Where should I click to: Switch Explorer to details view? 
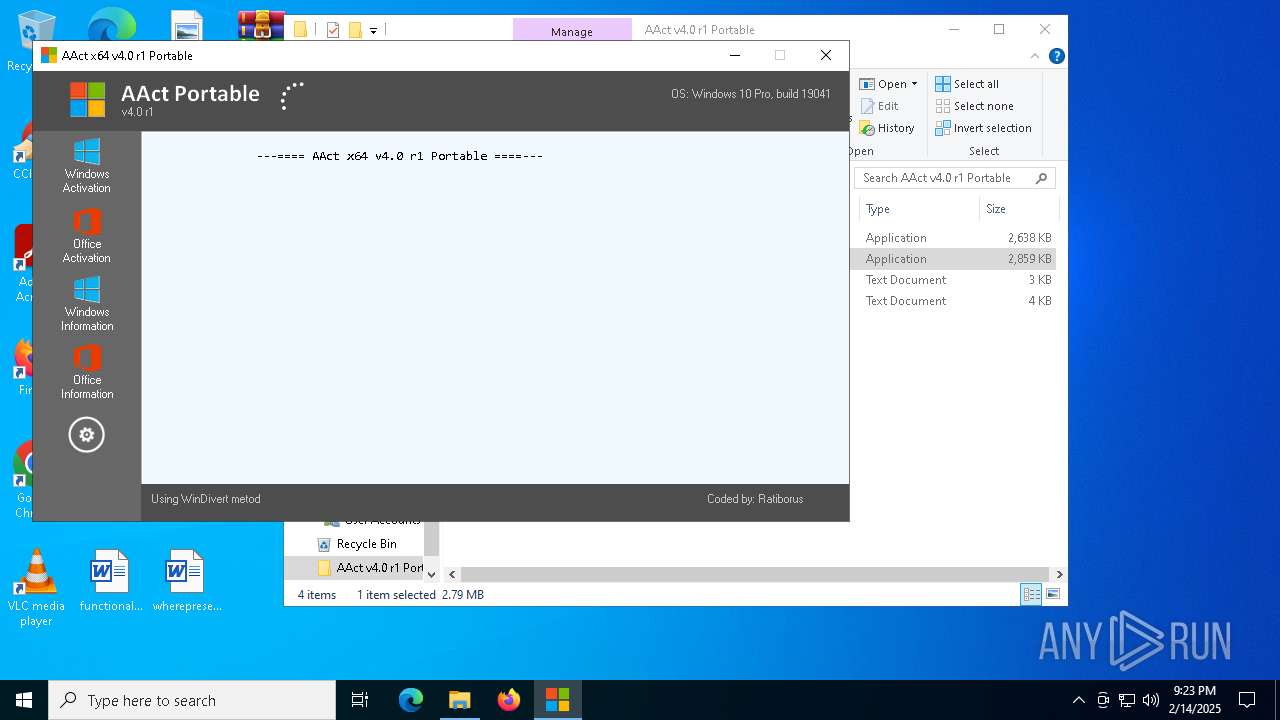(1031, 594)
